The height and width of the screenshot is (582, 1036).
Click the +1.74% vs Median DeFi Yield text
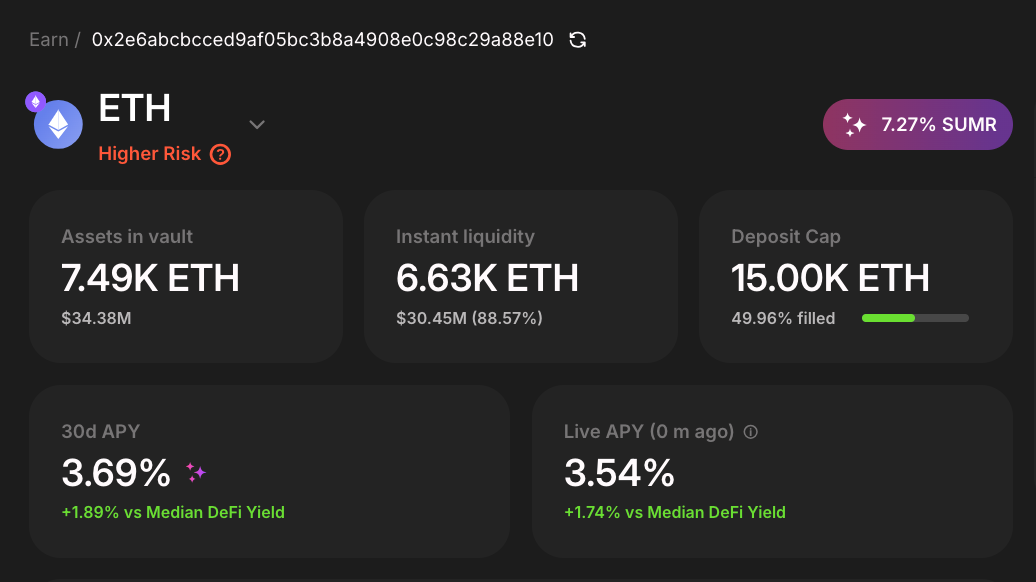[675, 512]
